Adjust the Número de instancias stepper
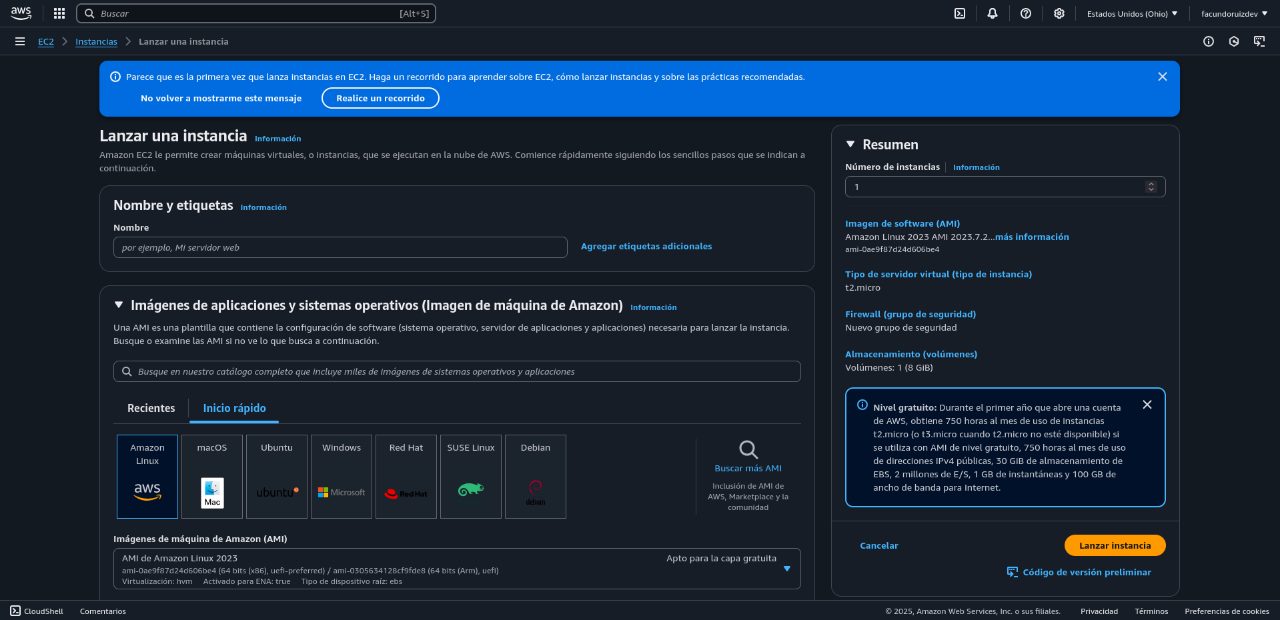This screenshot has height=620, width=1280. (x=1151, y=186)
